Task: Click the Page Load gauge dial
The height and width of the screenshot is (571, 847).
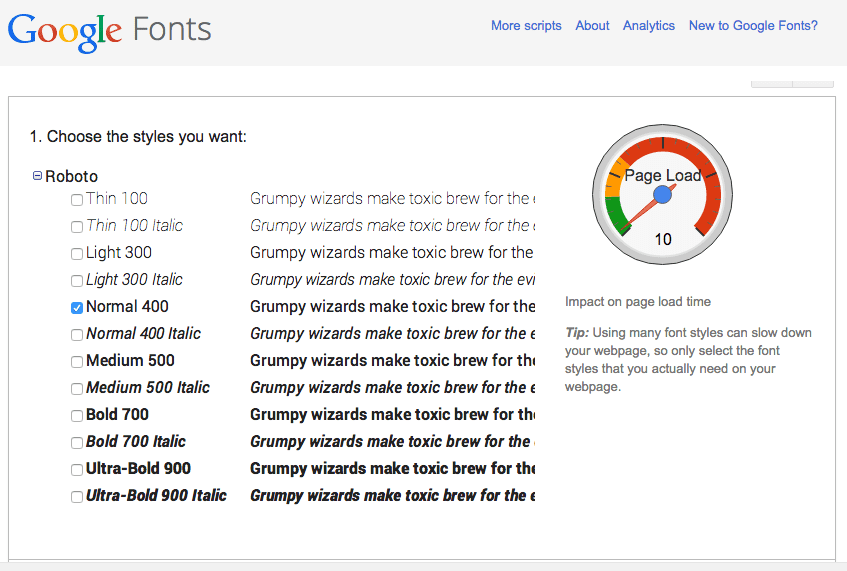Action: coord(662,194)
